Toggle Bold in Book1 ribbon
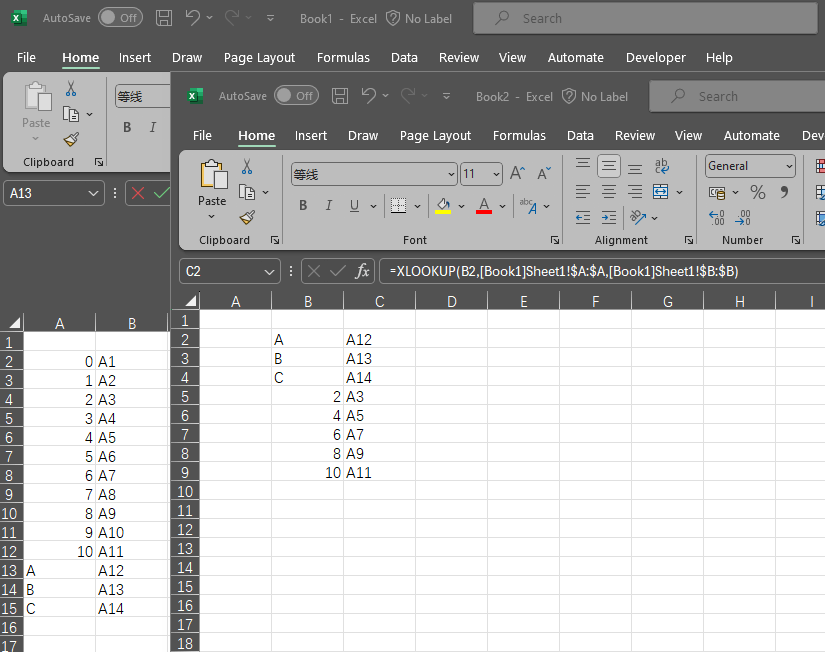The height and width of the screenshot is (652, 825). [127, 127]
